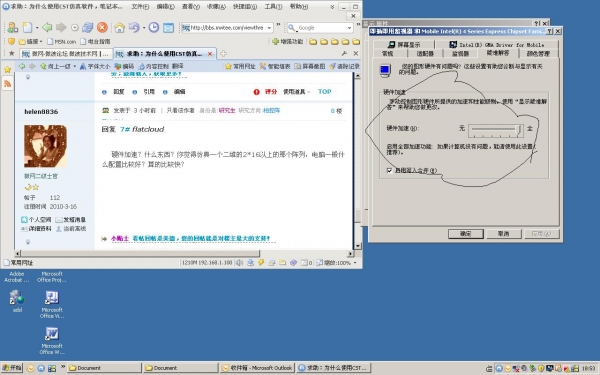Open the Google search engine dropdown
Image resolution: width=600 pixels, height=375 pixels.
coord(349,28)
